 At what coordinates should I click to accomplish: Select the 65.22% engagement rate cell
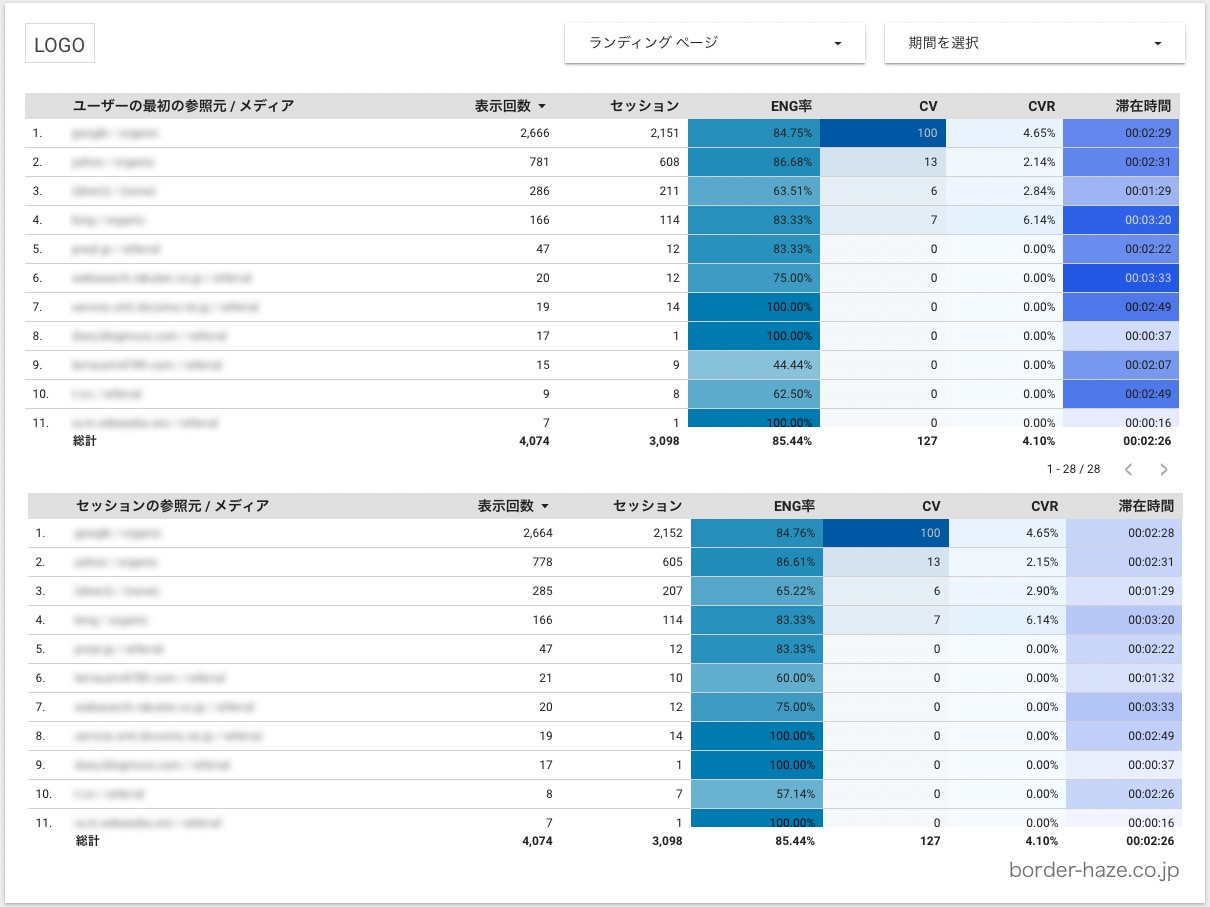[757, 591]
